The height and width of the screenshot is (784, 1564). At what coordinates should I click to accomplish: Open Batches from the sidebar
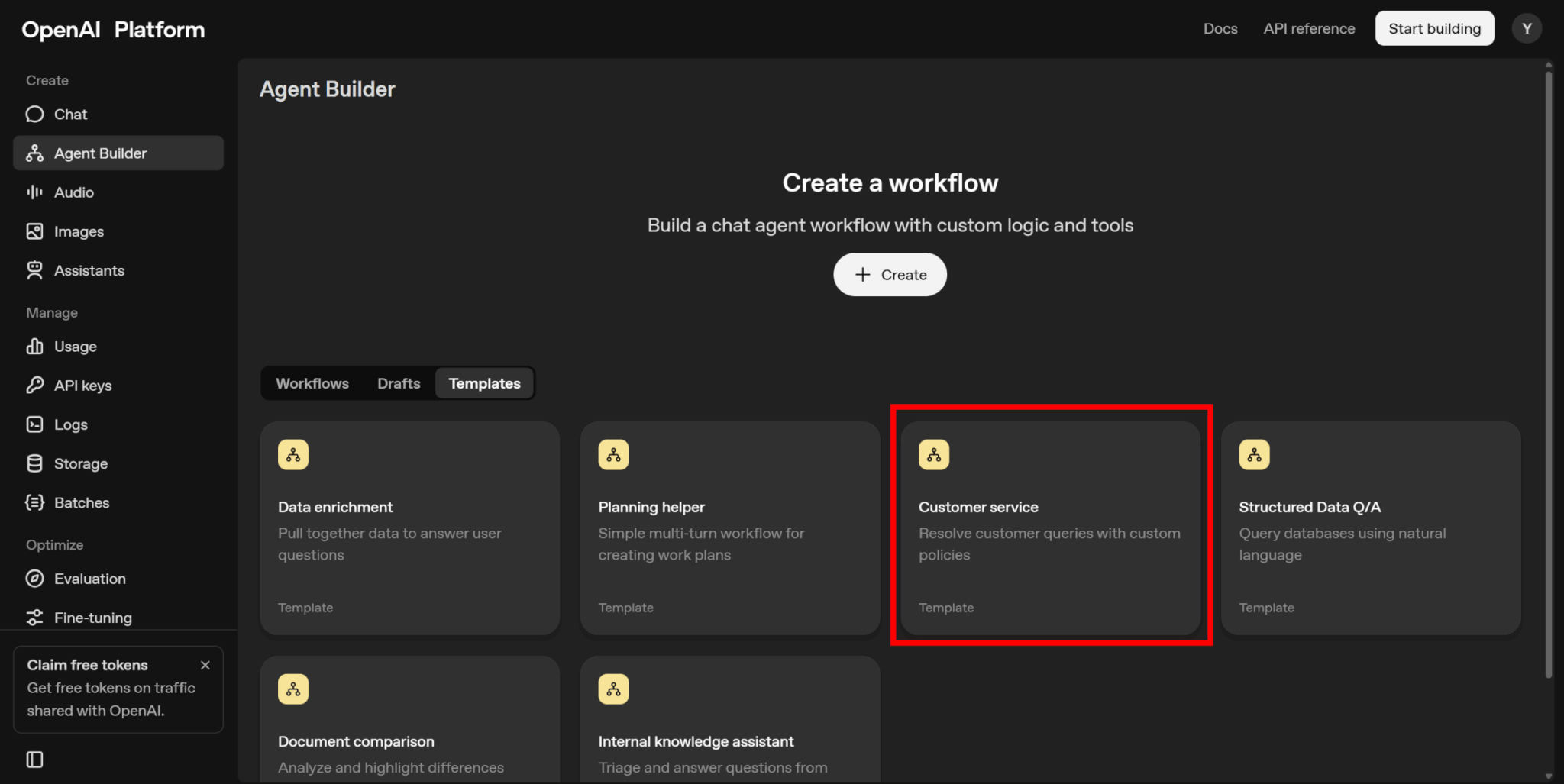[x=81, y=502]
